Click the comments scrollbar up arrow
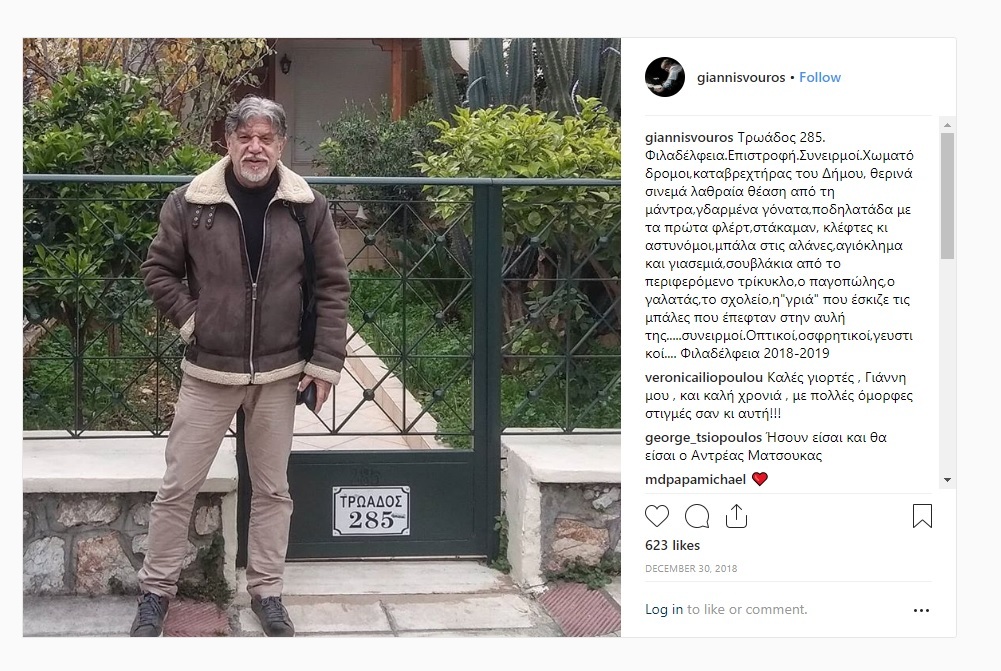This screenshot has height=671, width=1001. [x=947, y=125]
